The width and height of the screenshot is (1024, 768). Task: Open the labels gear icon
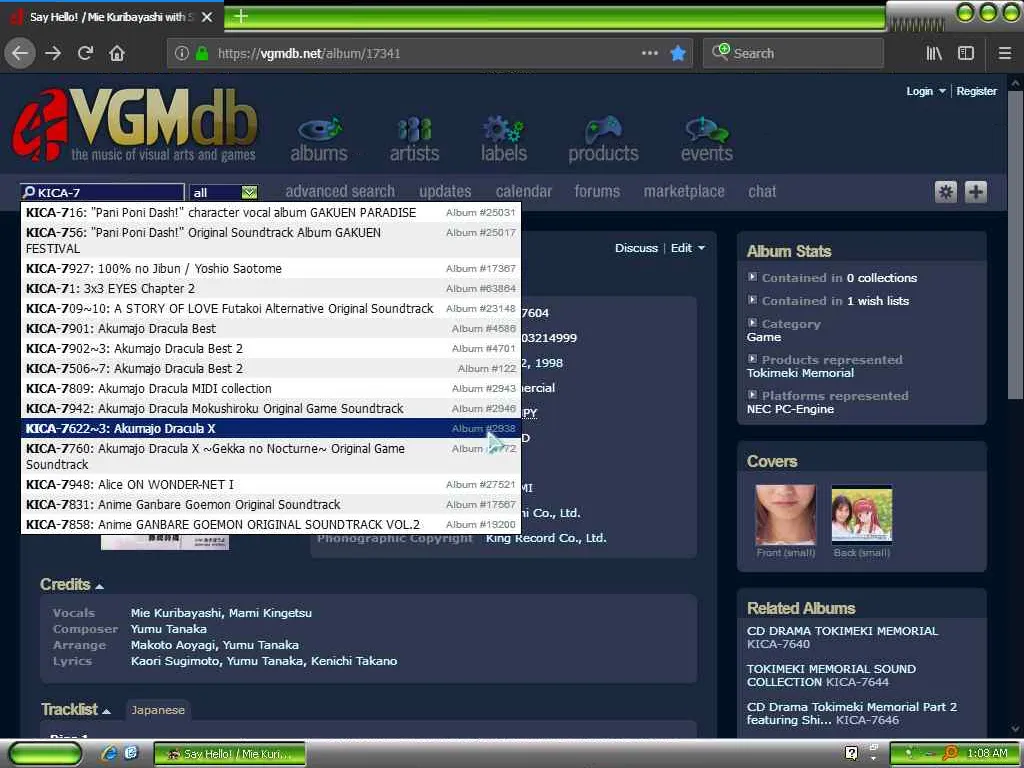pyautogui.click(x=504, y=139)
